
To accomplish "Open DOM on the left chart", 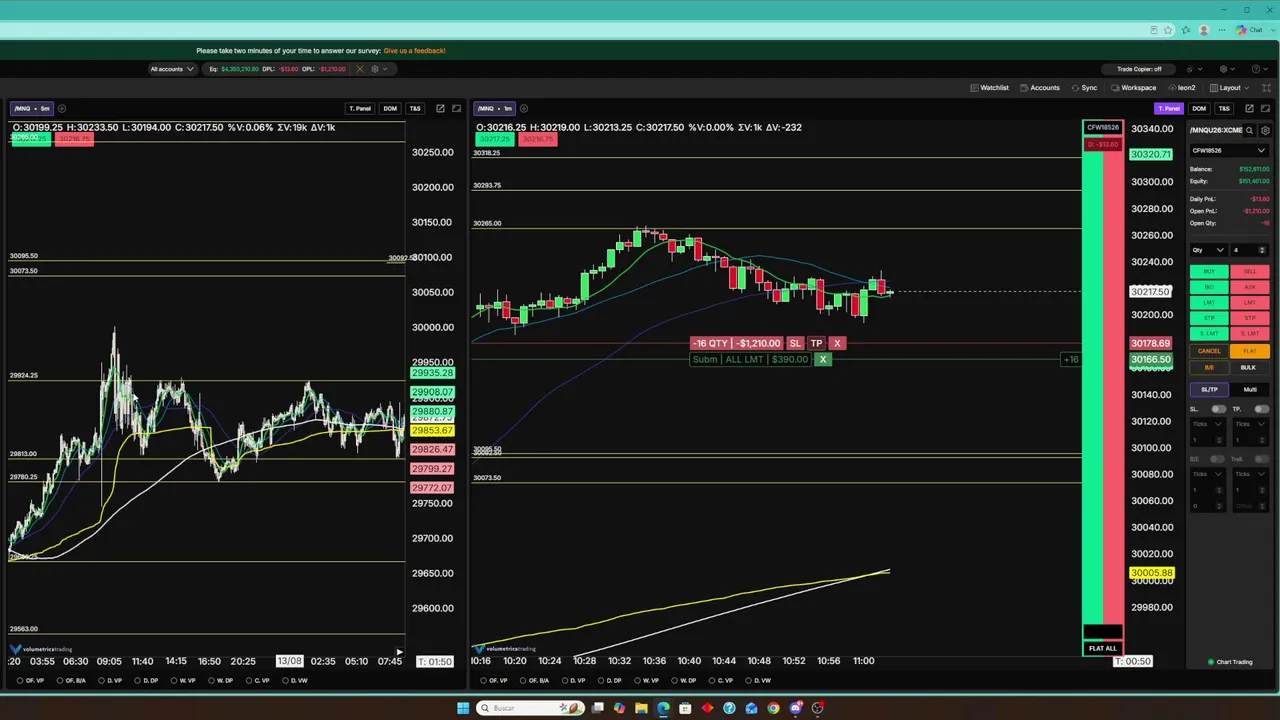I will pyautogui.click(x=390, y=108).
